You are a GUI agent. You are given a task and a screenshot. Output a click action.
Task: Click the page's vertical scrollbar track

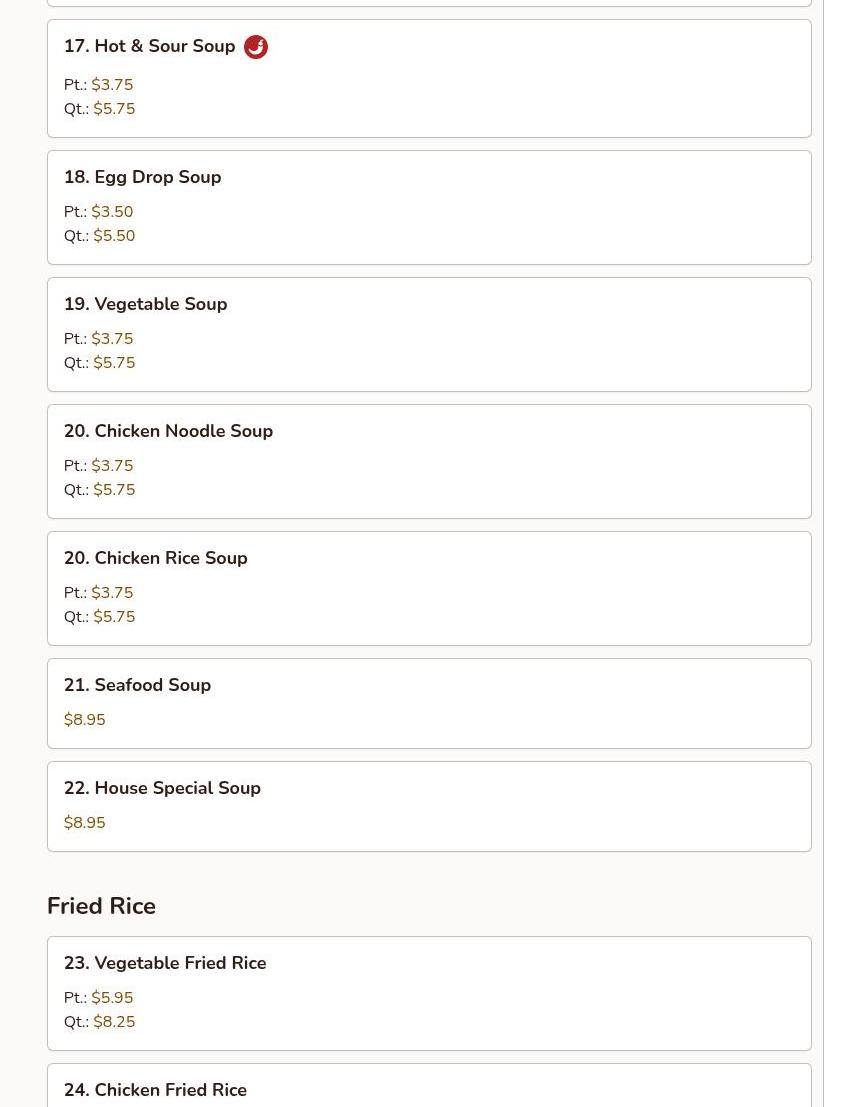pyautogui.click(x=833, y=554)
